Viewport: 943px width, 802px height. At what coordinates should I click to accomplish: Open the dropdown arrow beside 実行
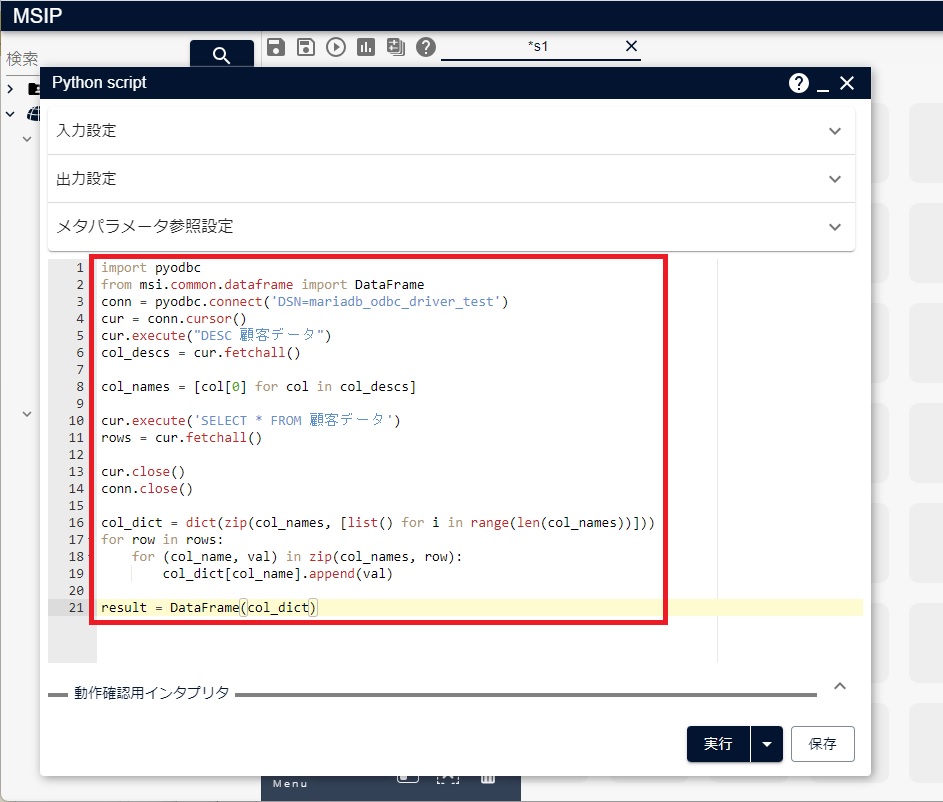pyautogui.click(x=767, y=744)
